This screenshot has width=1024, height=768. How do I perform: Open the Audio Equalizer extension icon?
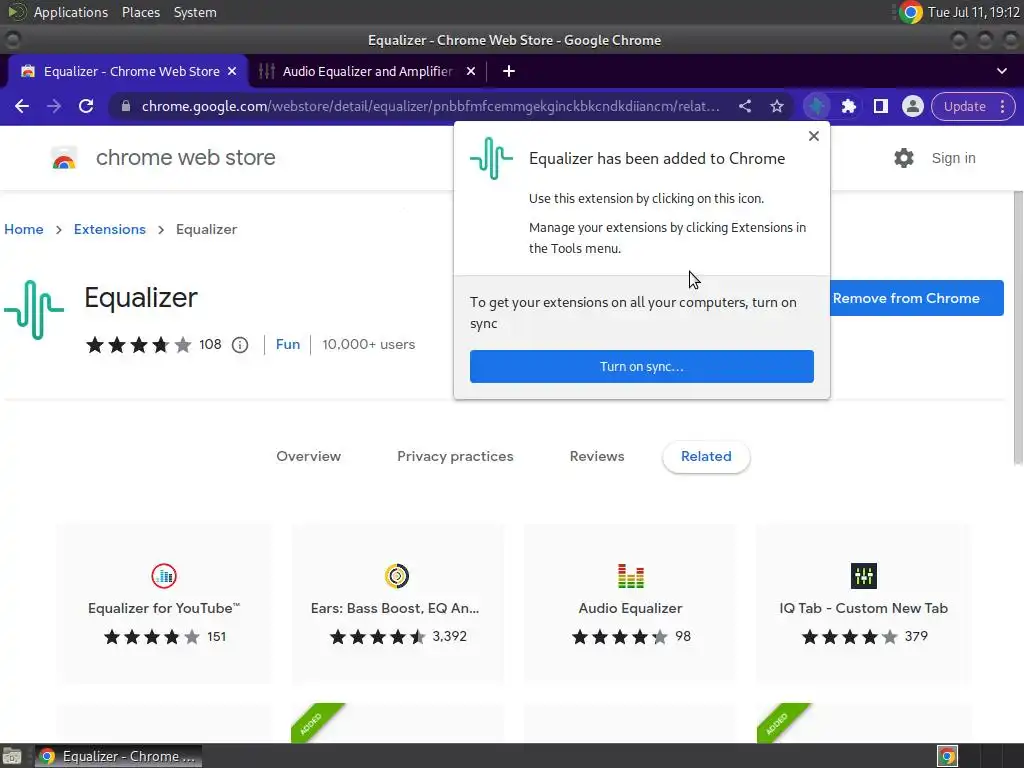tap(630, 576)
